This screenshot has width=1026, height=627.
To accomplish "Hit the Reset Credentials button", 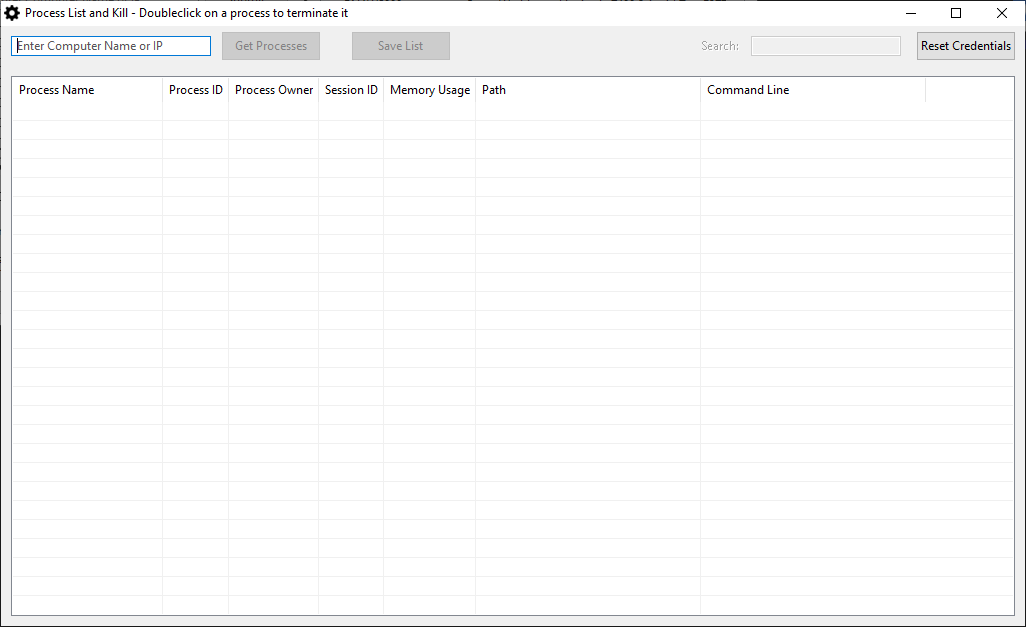I will (x=965, y=46).
